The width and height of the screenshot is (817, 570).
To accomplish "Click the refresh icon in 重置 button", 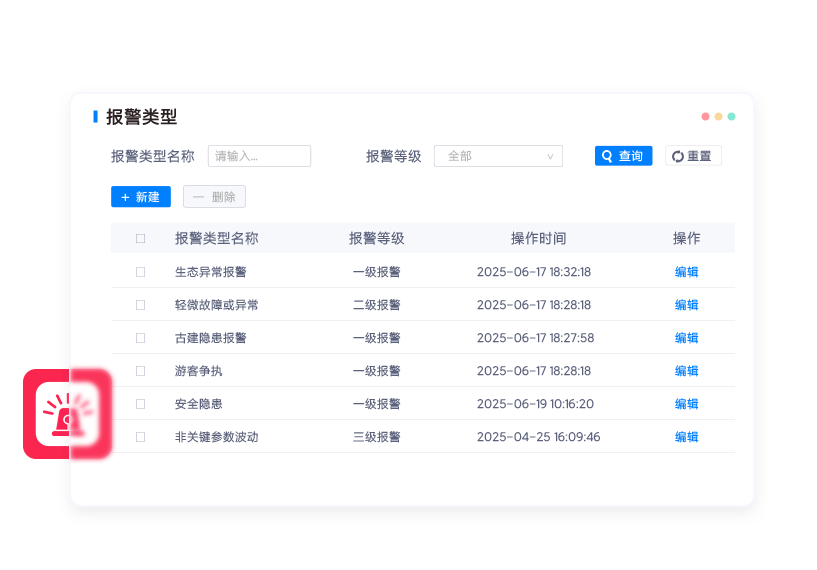I will click(x=677, y=156).
